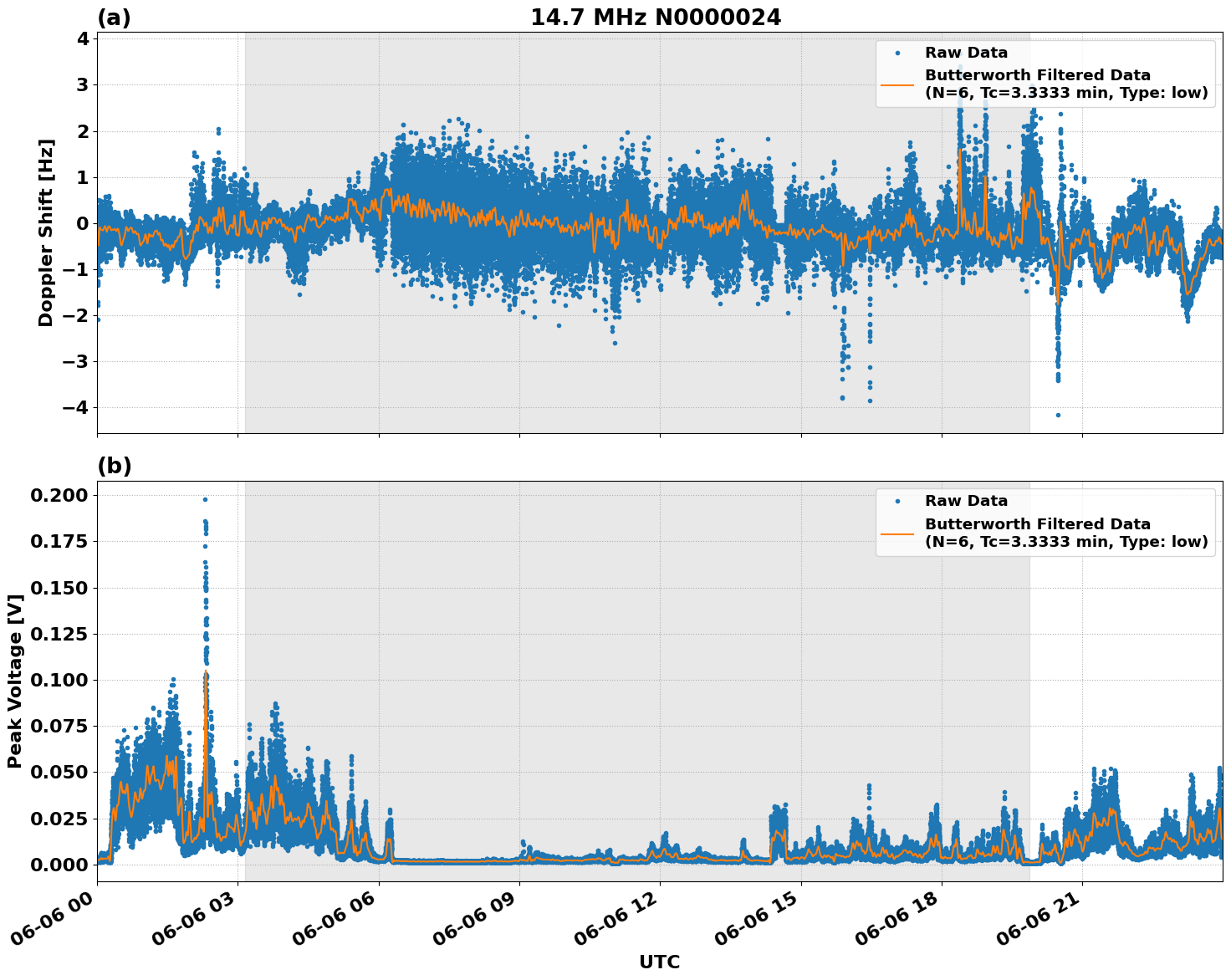Click the orange filtered curve peak near 06-06 18
The height and width of the screenshot is (980, 1231).
[x=960, y=151]
